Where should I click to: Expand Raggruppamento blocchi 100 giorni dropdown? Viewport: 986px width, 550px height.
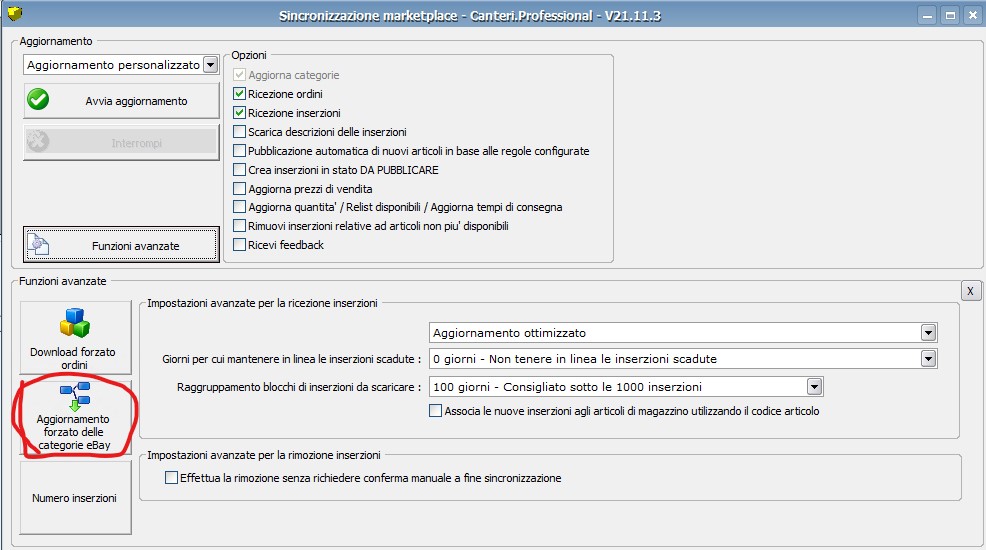pyautogui.click(x=814, y=387)
